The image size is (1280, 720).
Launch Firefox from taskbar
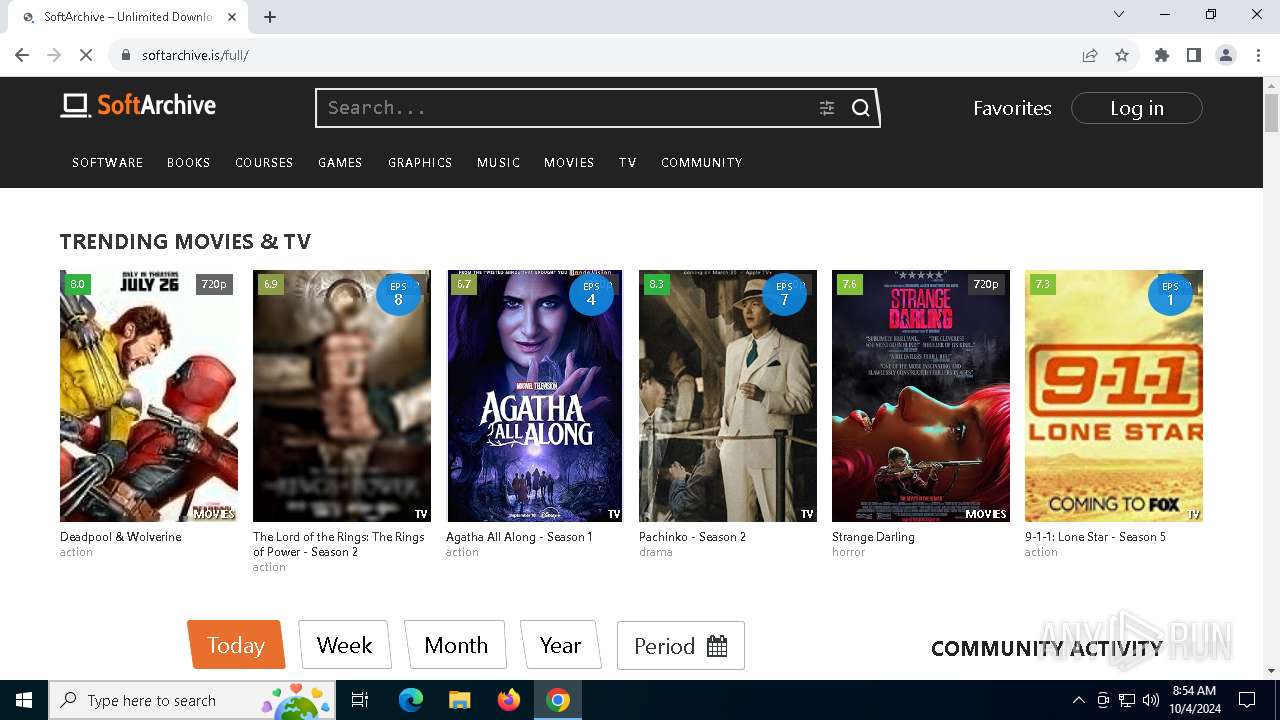509,700
